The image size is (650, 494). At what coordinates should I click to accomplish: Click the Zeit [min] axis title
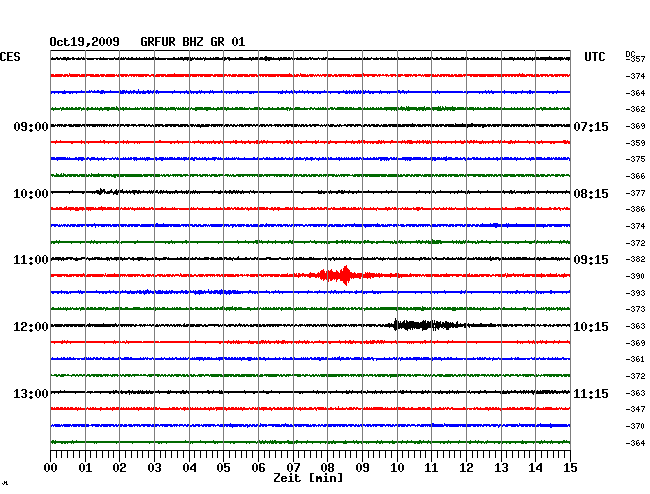tap(308, 478)
